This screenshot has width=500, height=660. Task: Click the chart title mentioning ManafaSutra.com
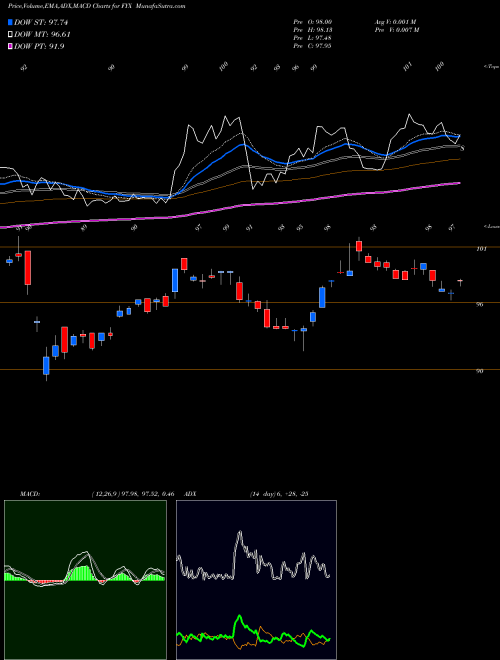click(x=97, y=7)
